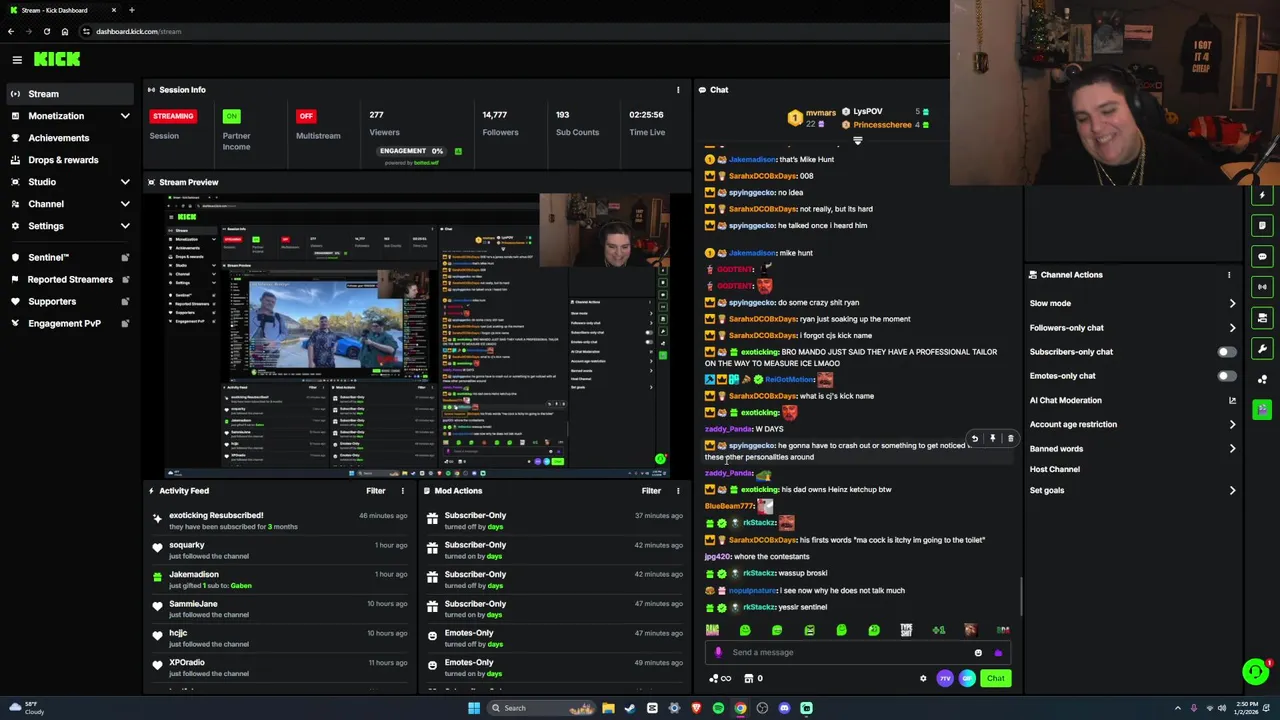Click the chat bubble icon in right sidebar

[x=1262, y=257]
